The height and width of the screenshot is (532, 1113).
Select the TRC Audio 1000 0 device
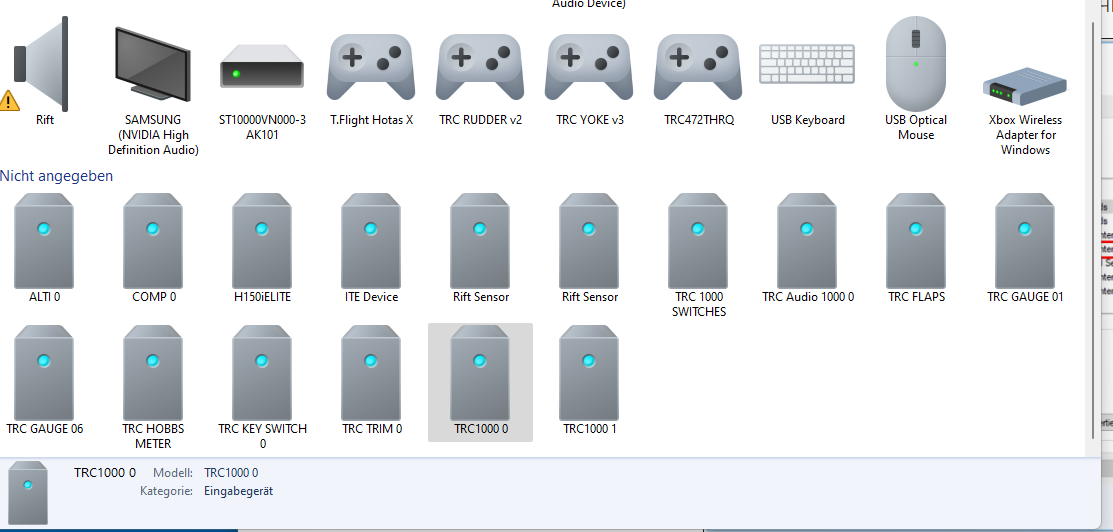(x=807, y=249)
